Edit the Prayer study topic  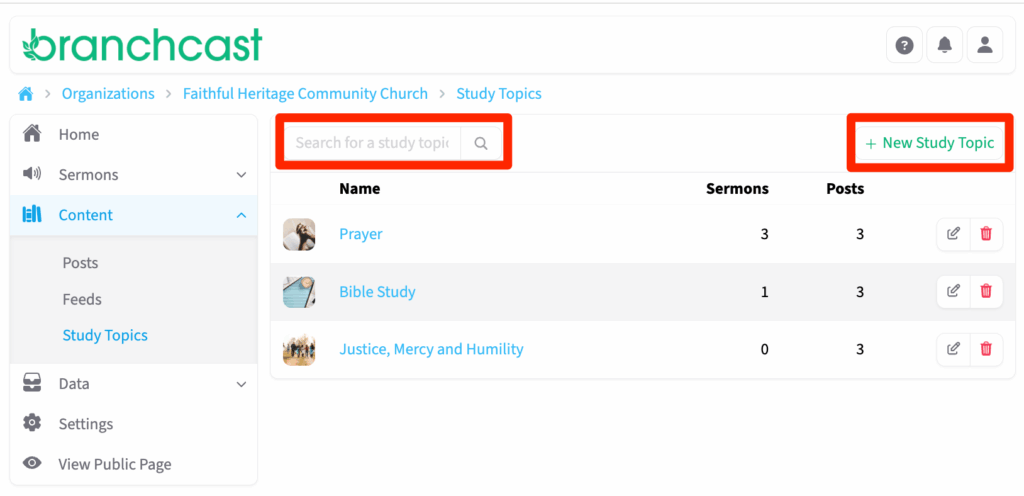pos(953,234)
